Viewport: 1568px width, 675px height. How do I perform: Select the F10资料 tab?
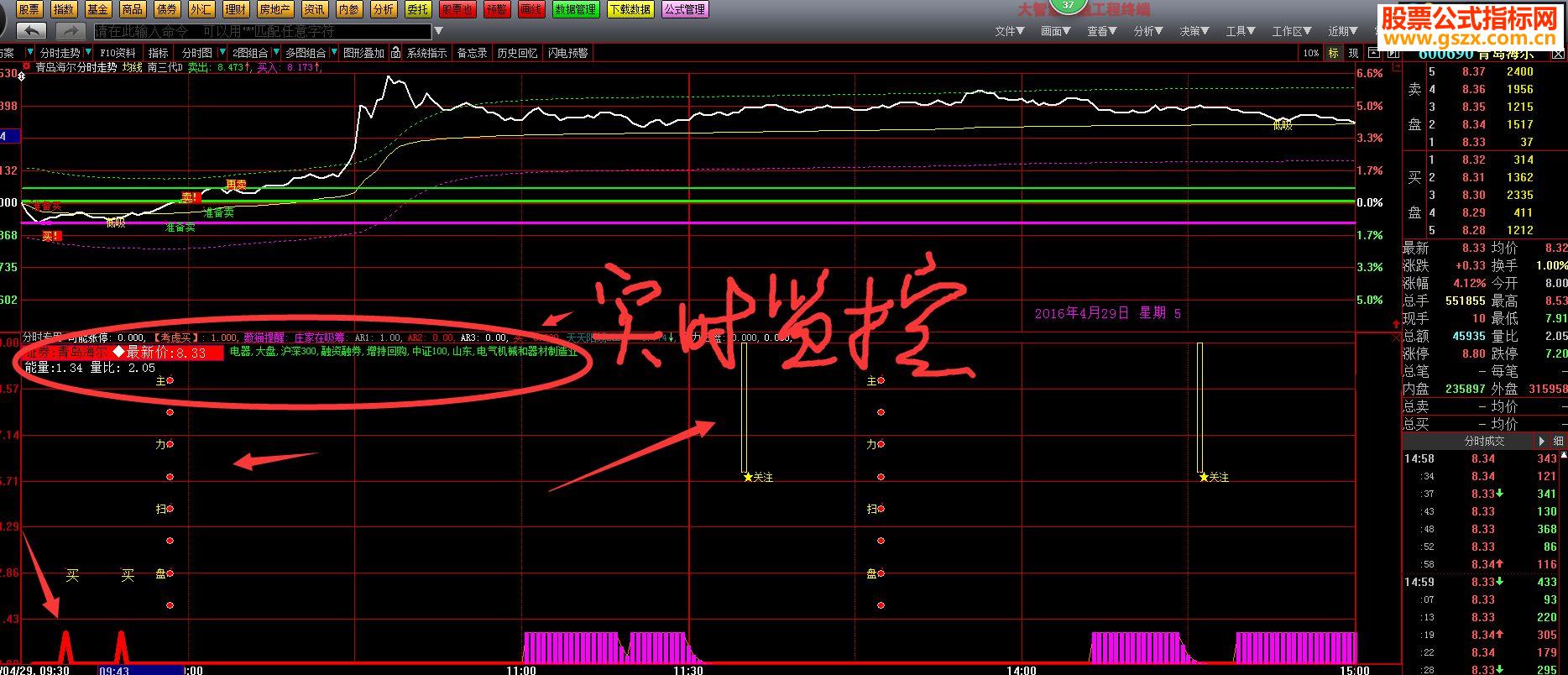[118, 53]
